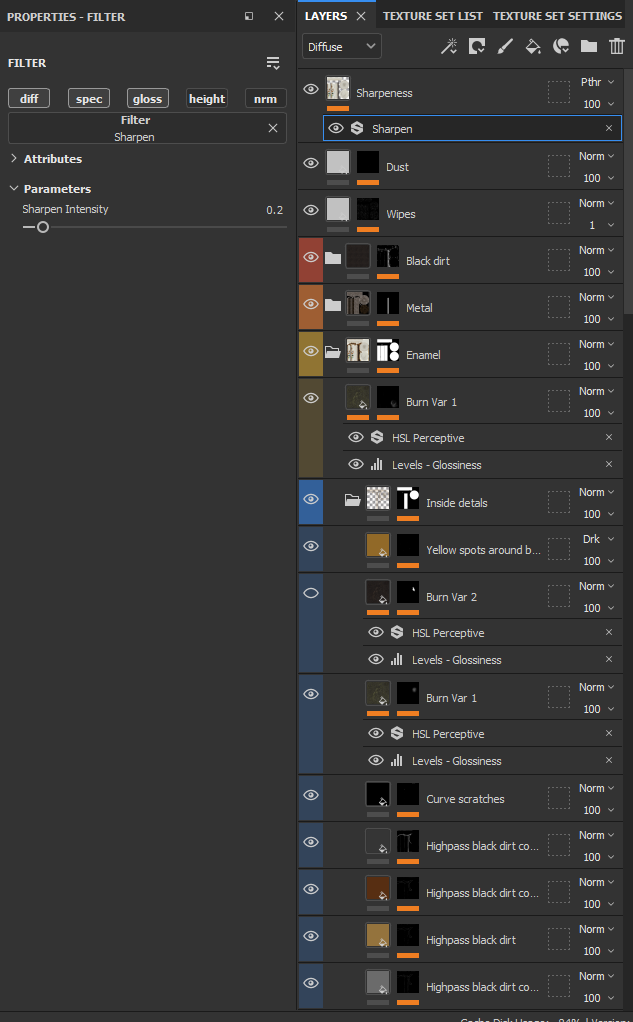Click the add mask icon in Layers toolbar

pos(477,46)
